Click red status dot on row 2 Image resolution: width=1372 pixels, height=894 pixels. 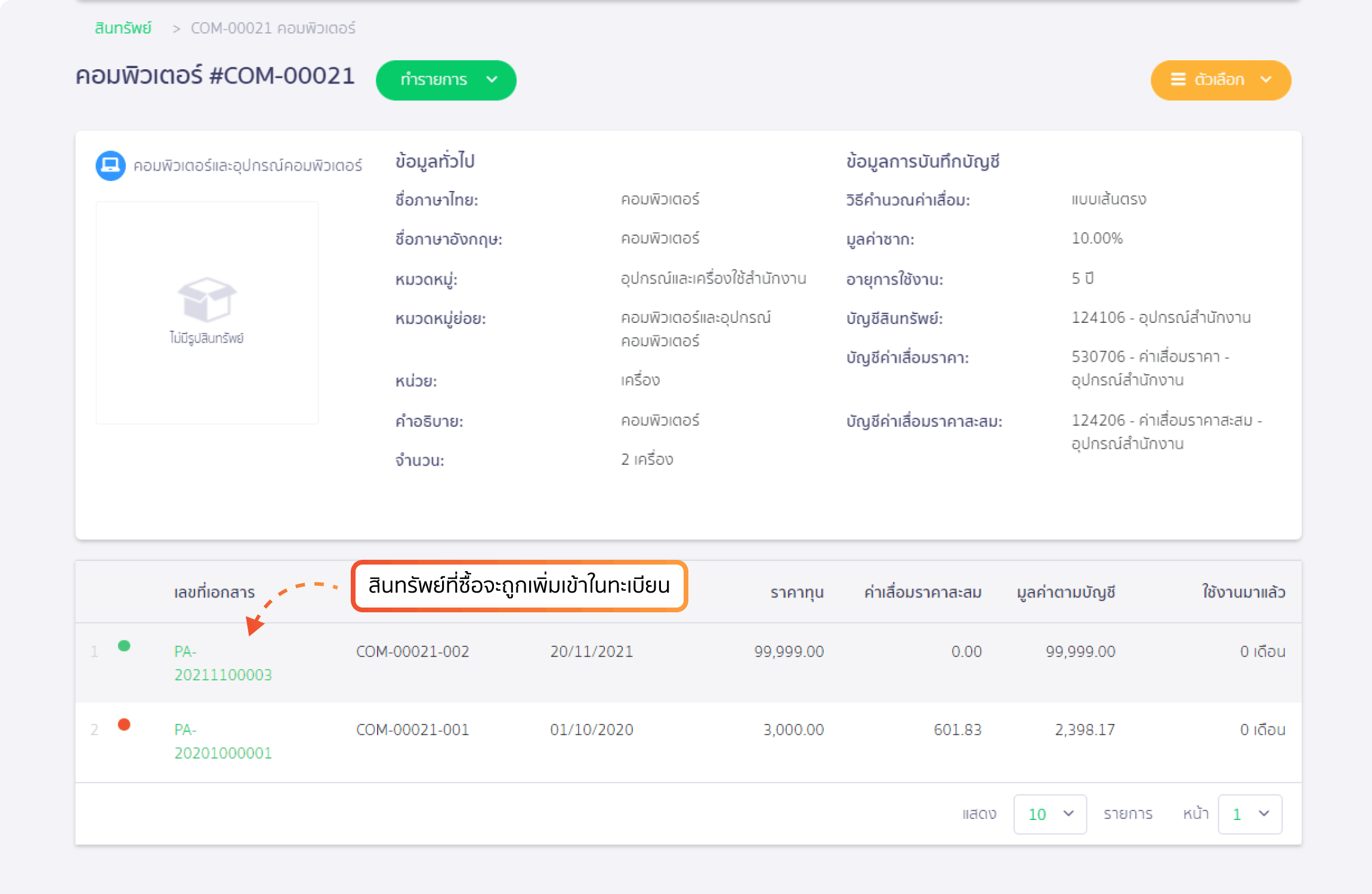point(124,725)
